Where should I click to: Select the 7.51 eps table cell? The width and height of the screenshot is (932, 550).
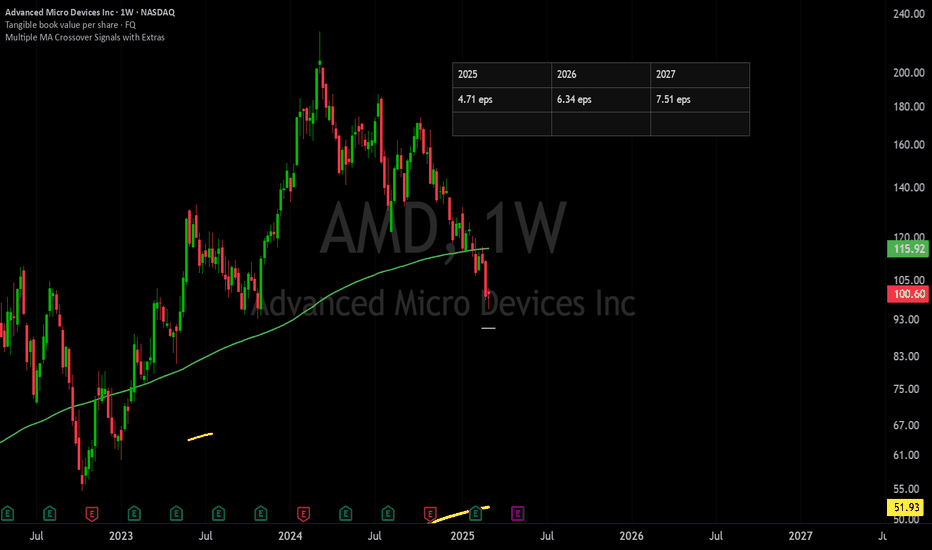tap(700, 99)
